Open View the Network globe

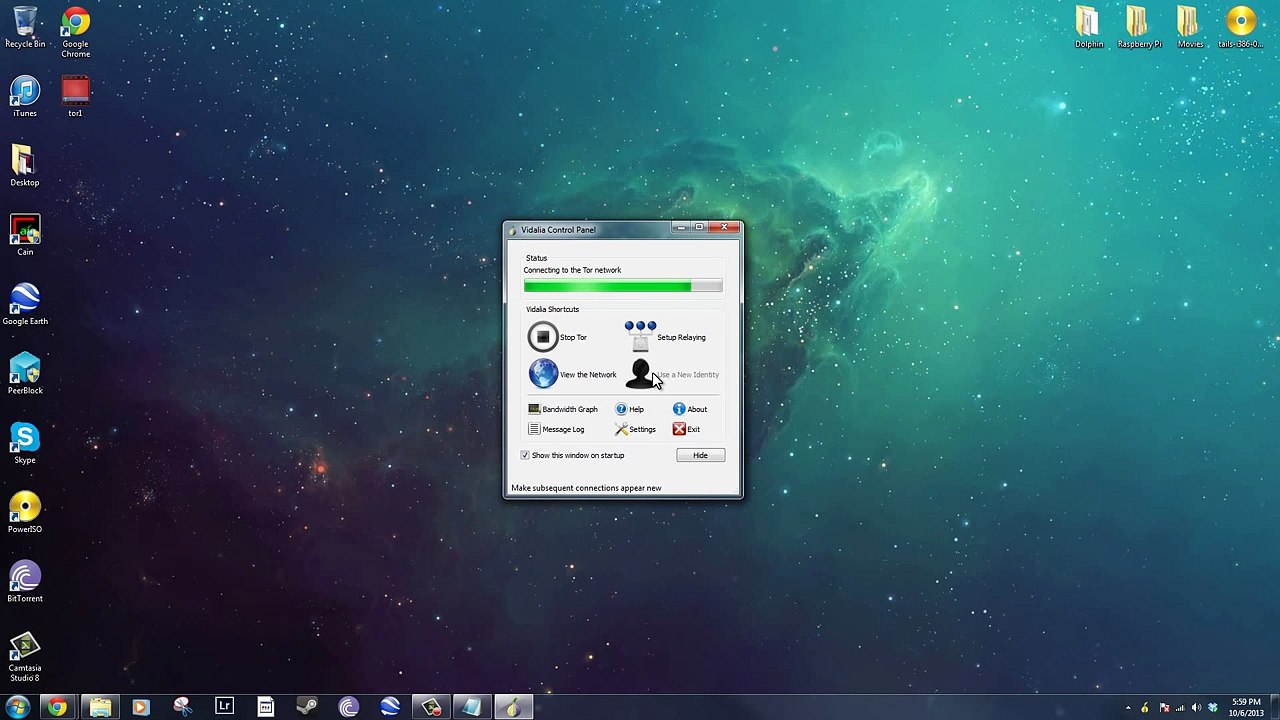tap(543, 374)
